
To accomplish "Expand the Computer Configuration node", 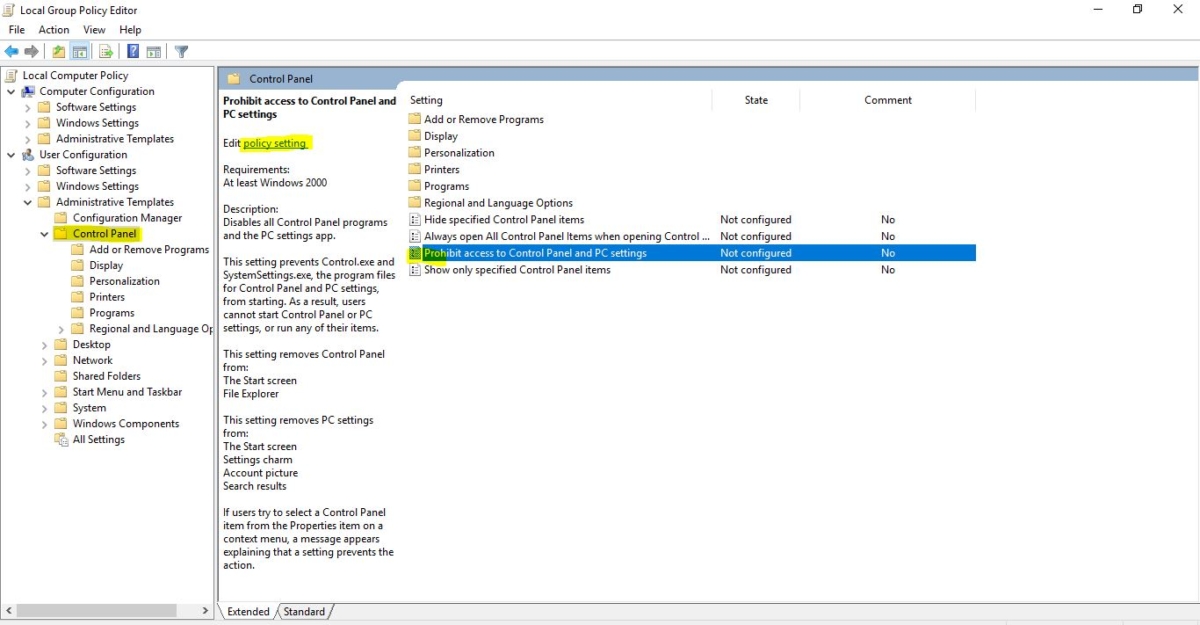I will 10,91.
